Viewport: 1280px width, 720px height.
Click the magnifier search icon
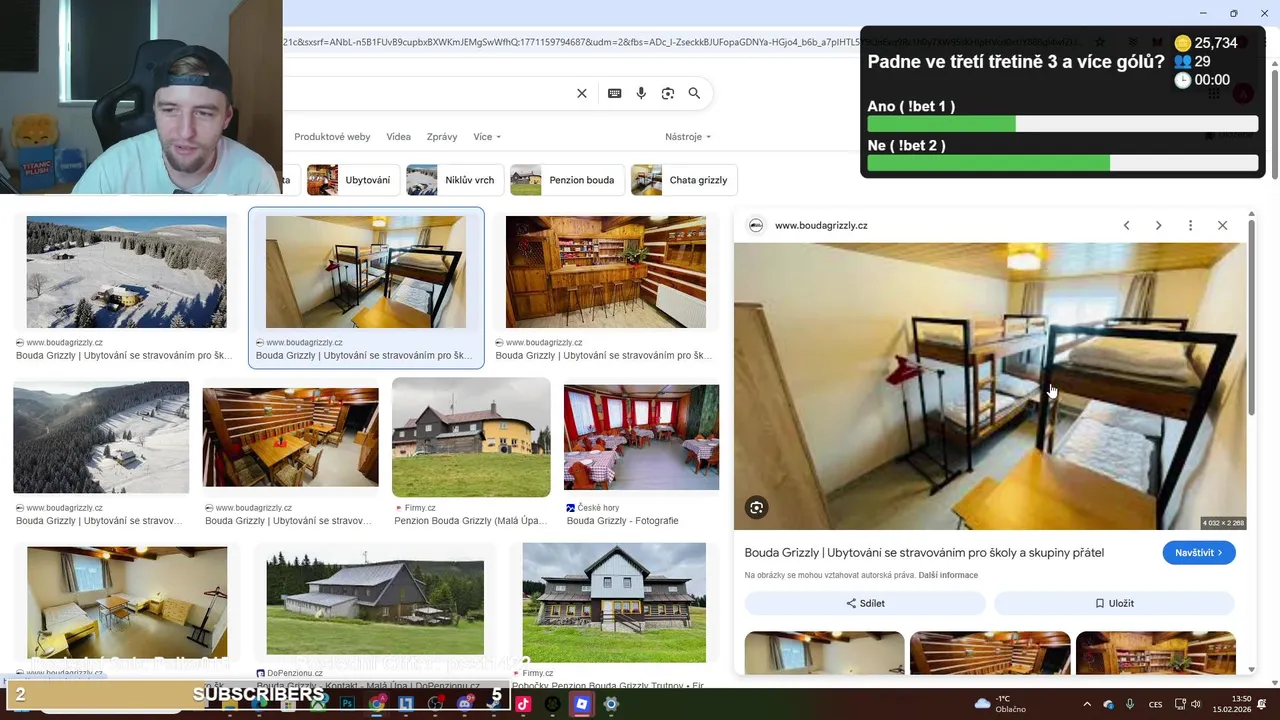(694, 93)
